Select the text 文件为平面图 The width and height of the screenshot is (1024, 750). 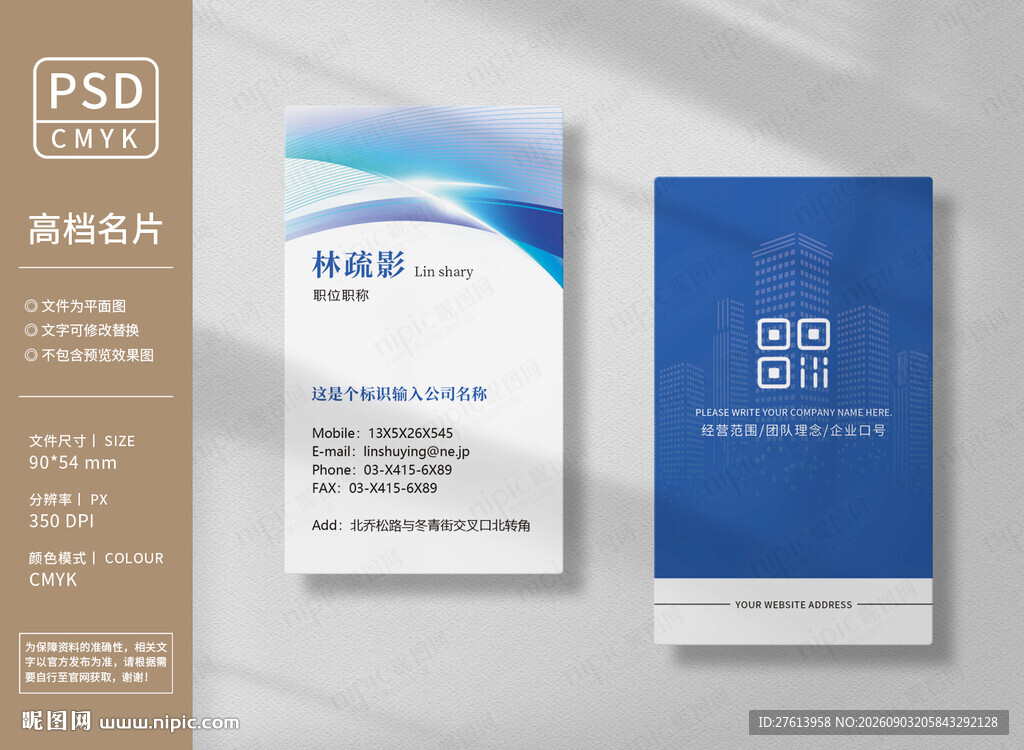click(x=84, y=306)
